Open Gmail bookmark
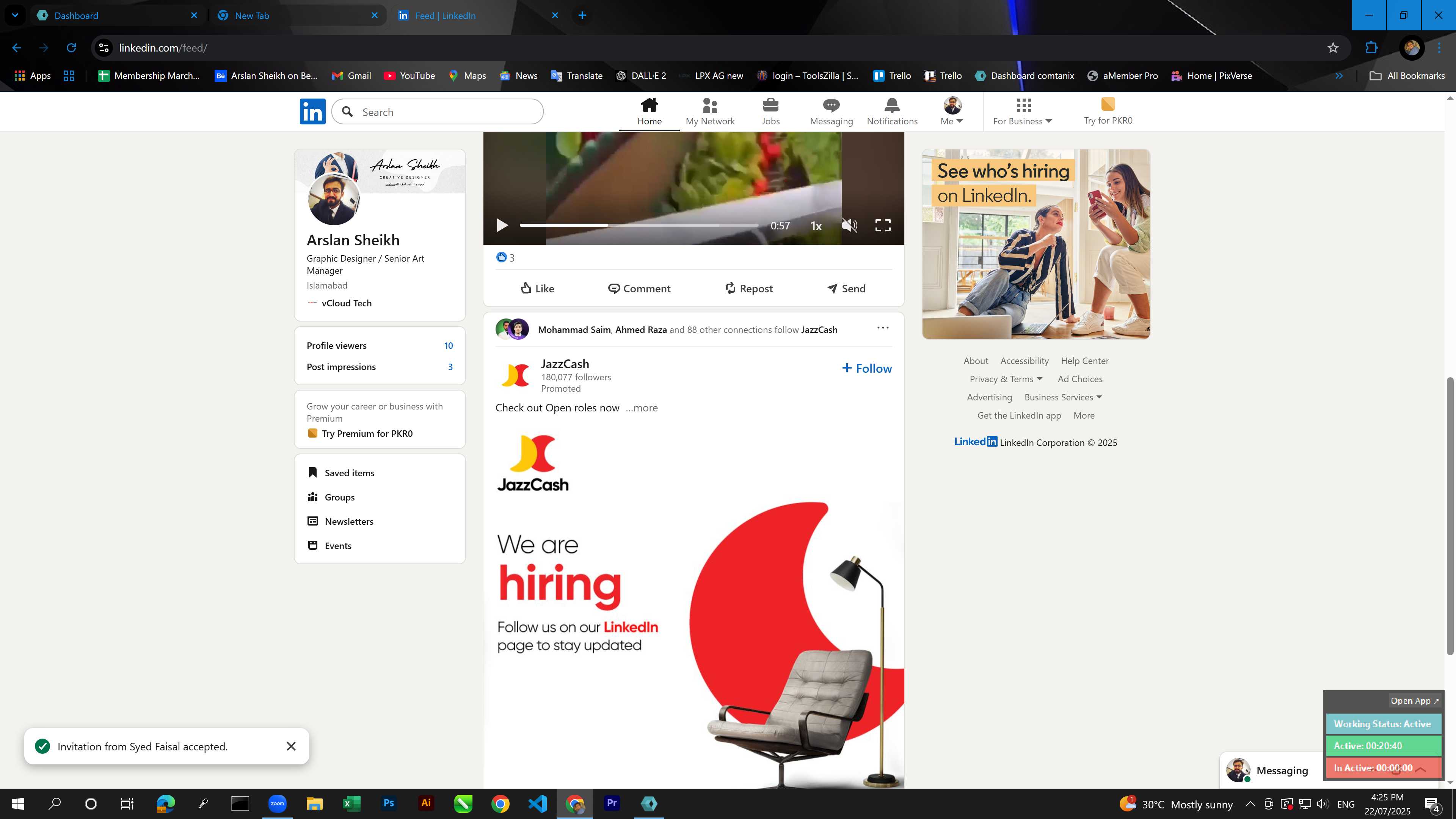 coord(351,76)
